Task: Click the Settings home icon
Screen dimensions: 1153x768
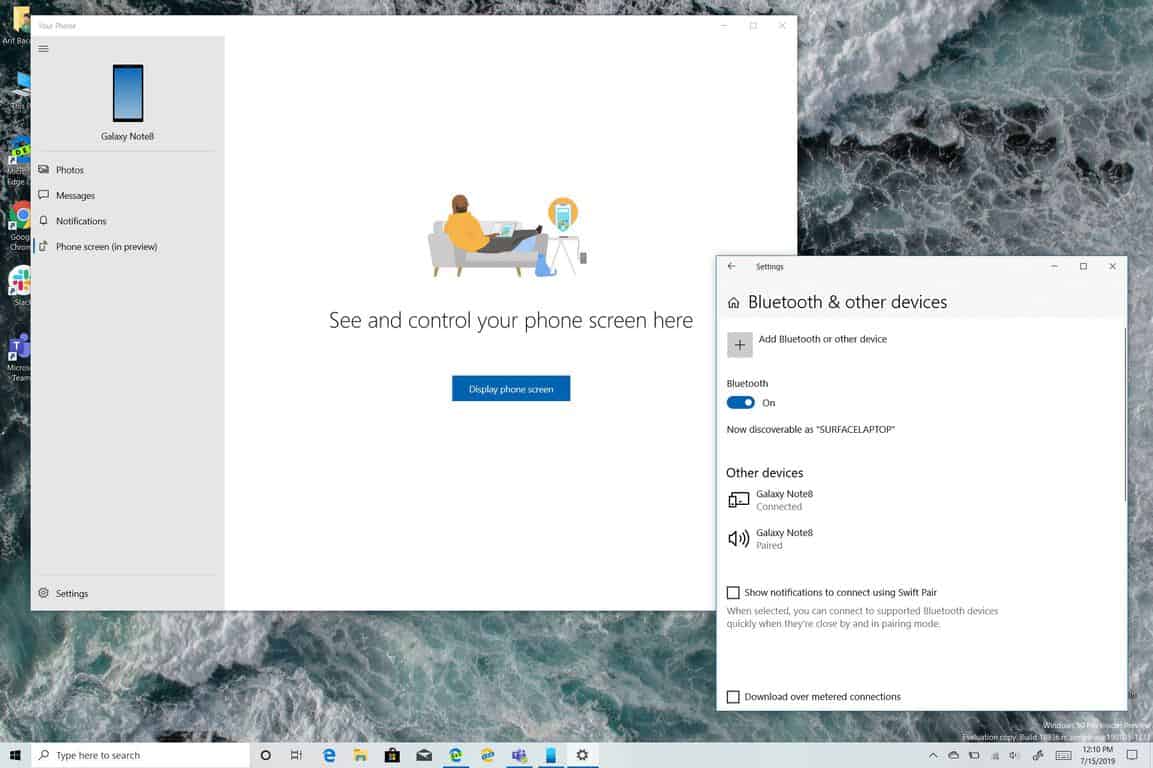Action: click(x=734, y=303)
